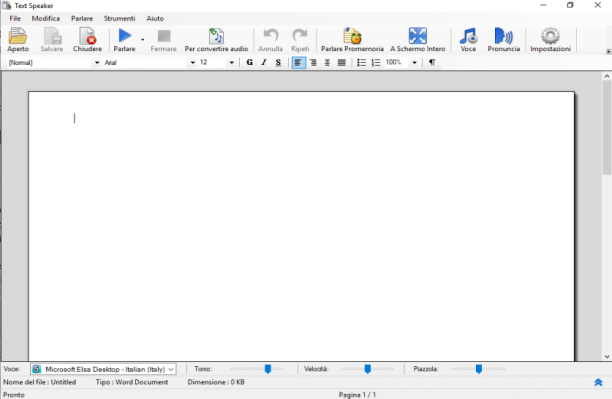The height and width of the screenshot is (399, 612).
Task: Expand the 100% zoom dropdown
Action: (x=415, y=62)
